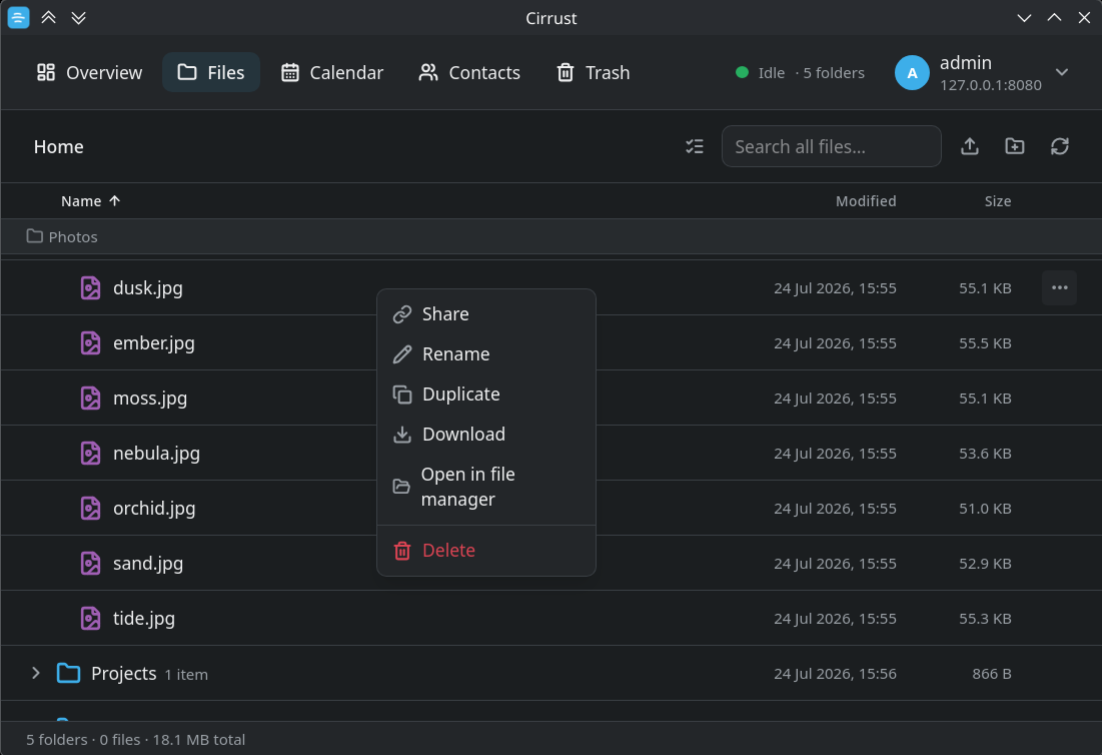Choose Open in file manager
Image resolution: width=1102 pixels, height=755 pixels.
click(x=486, y=486)
